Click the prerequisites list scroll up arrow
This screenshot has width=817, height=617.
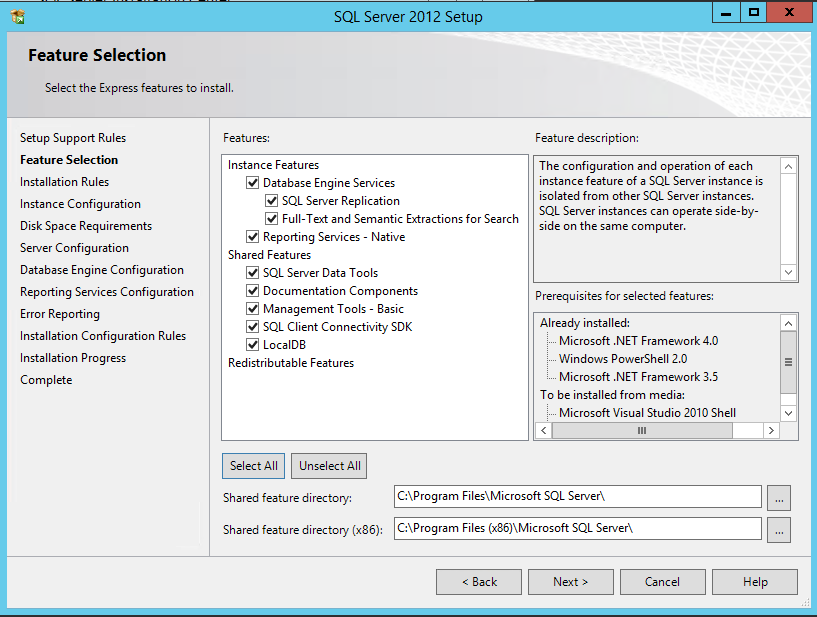[x=788, y=324]
